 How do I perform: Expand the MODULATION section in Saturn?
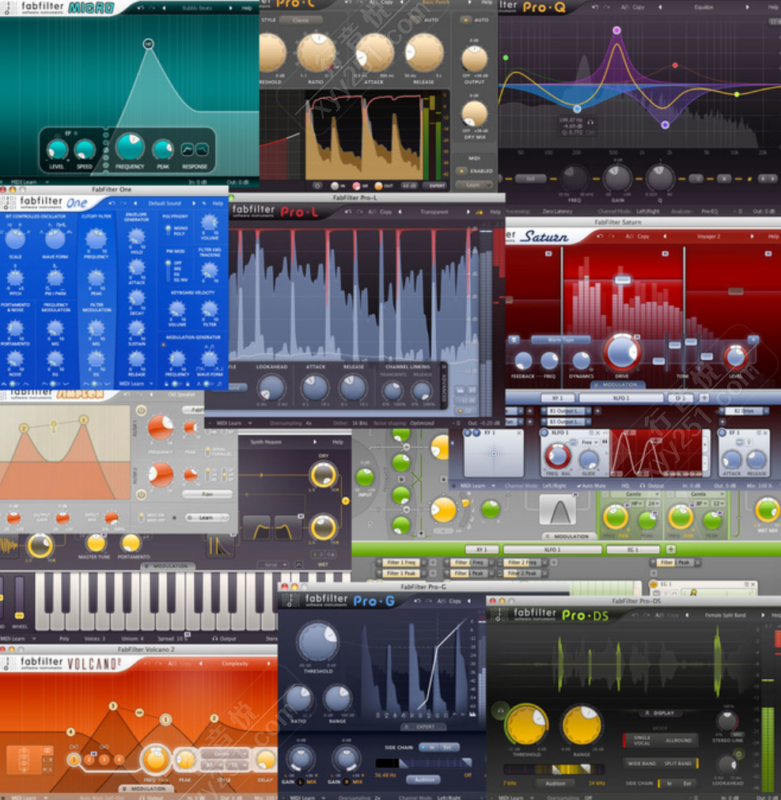coord(618,385)
